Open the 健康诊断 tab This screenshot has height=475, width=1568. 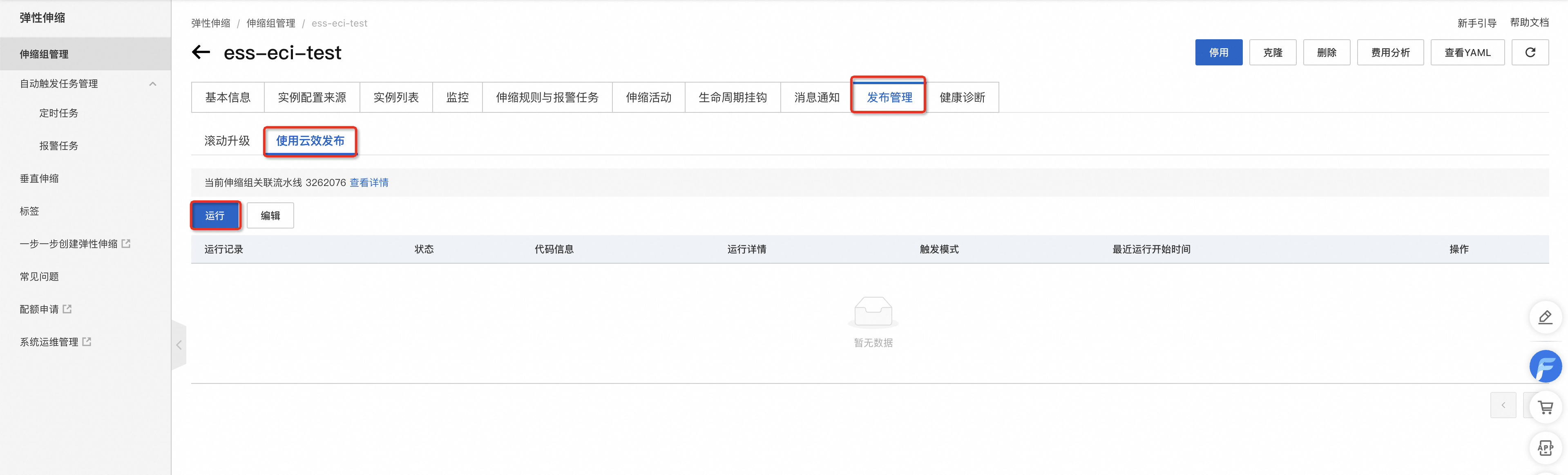coord(962,97)
